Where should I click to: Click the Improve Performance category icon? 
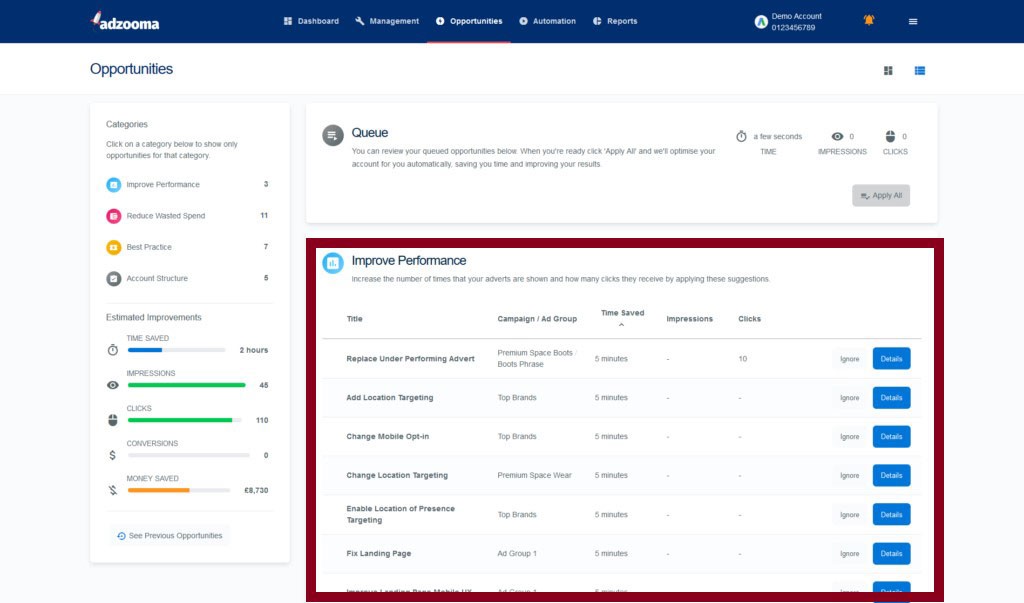click(114, 185)
